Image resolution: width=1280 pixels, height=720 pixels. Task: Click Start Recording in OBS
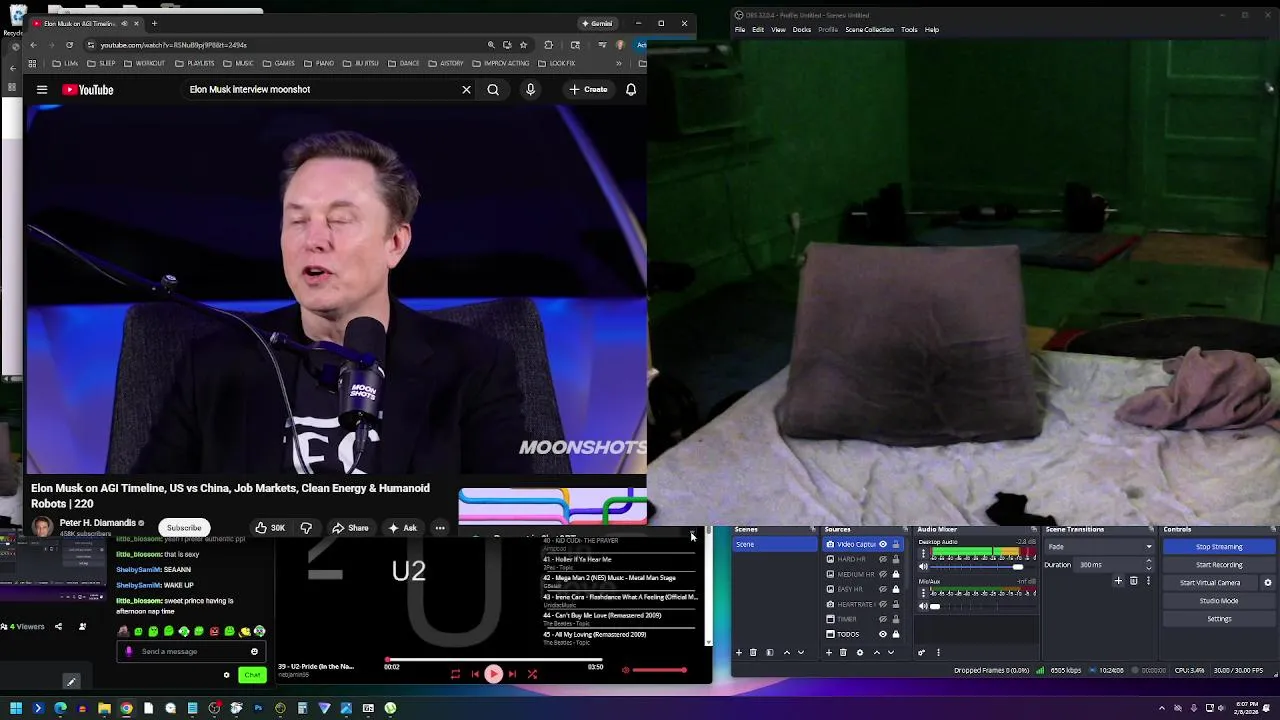point(1219,565)
